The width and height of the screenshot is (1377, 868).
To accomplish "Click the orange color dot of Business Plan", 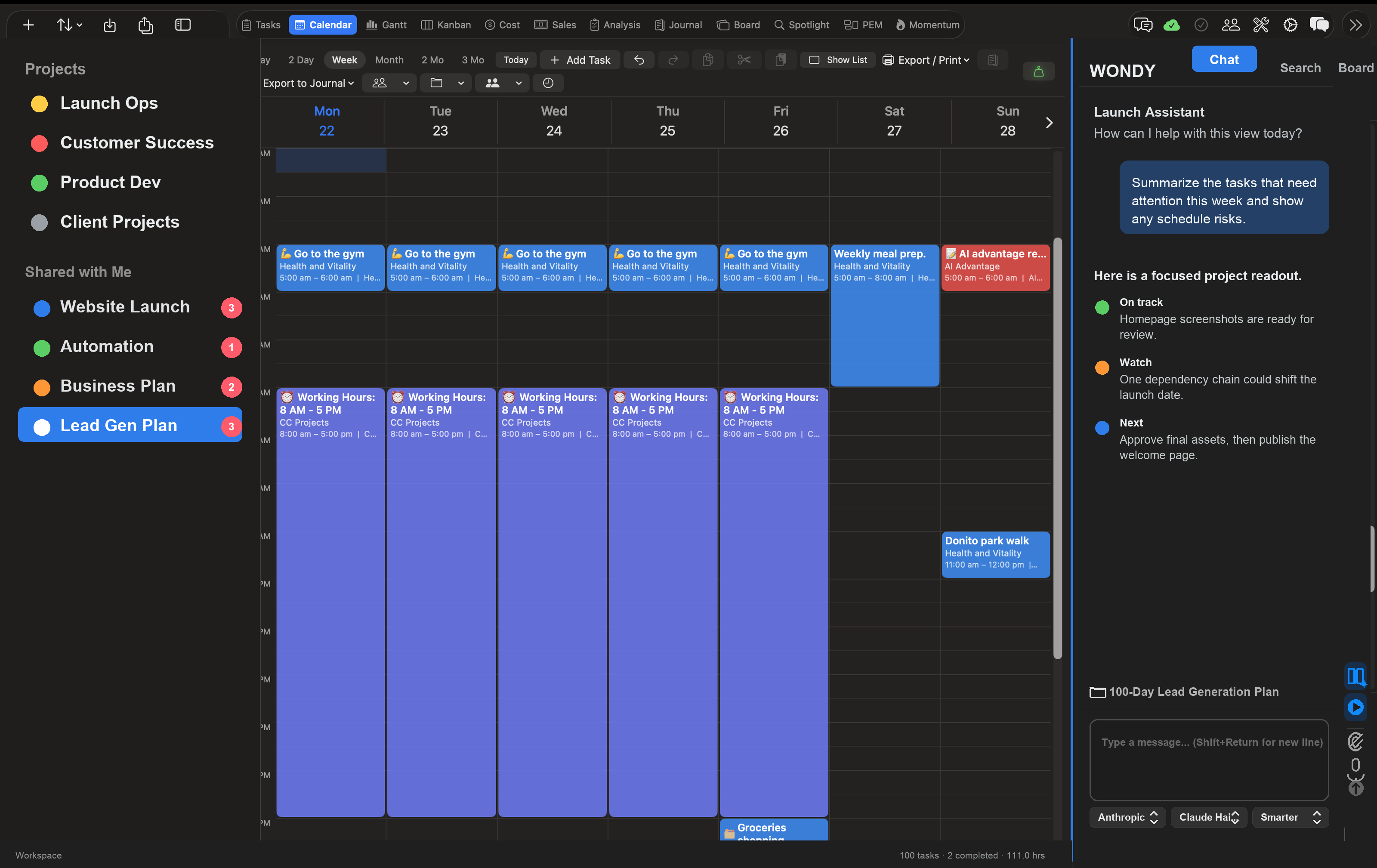I will [x=41, y=387].
